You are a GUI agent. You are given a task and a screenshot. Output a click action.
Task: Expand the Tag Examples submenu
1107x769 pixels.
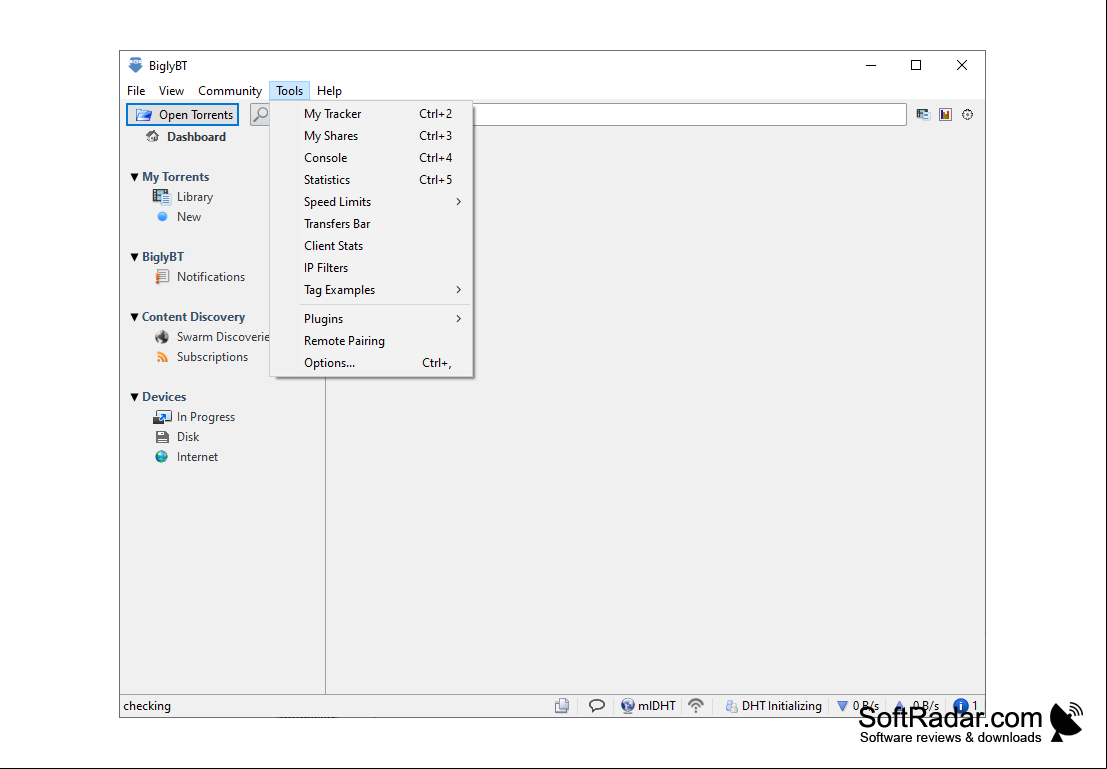(371, 290)
